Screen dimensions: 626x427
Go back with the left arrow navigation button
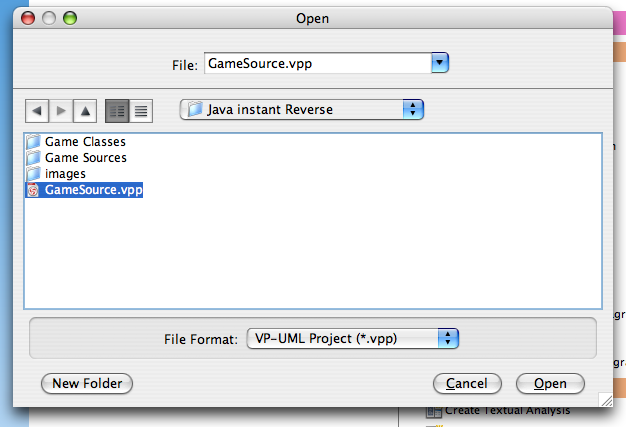37,111
